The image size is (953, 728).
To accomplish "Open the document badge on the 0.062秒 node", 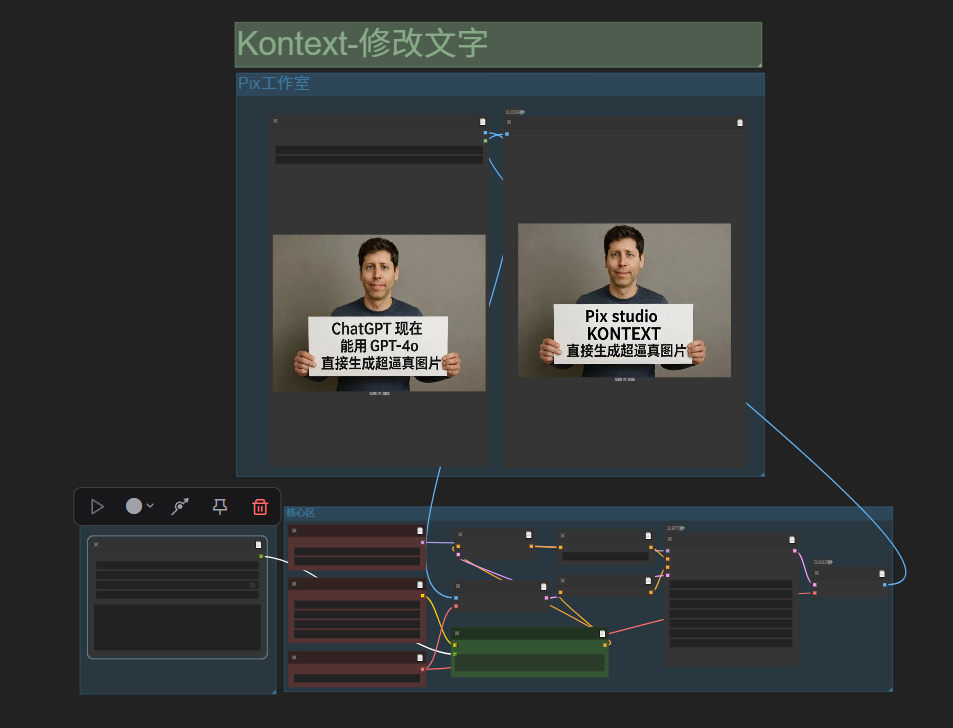I will [x=882, y=573].
